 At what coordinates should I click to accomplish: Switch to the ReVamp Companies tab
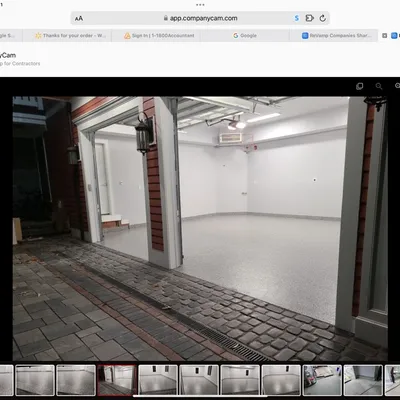coord(336,35)
